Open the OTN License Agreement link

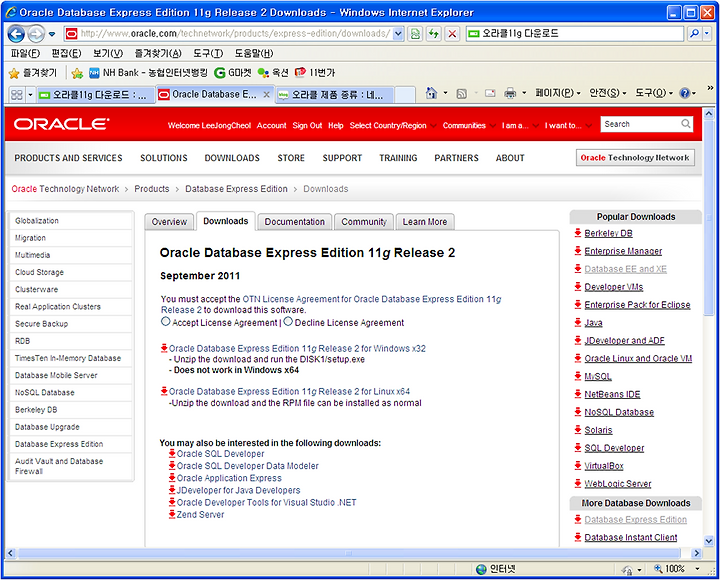tap(331, 304)
